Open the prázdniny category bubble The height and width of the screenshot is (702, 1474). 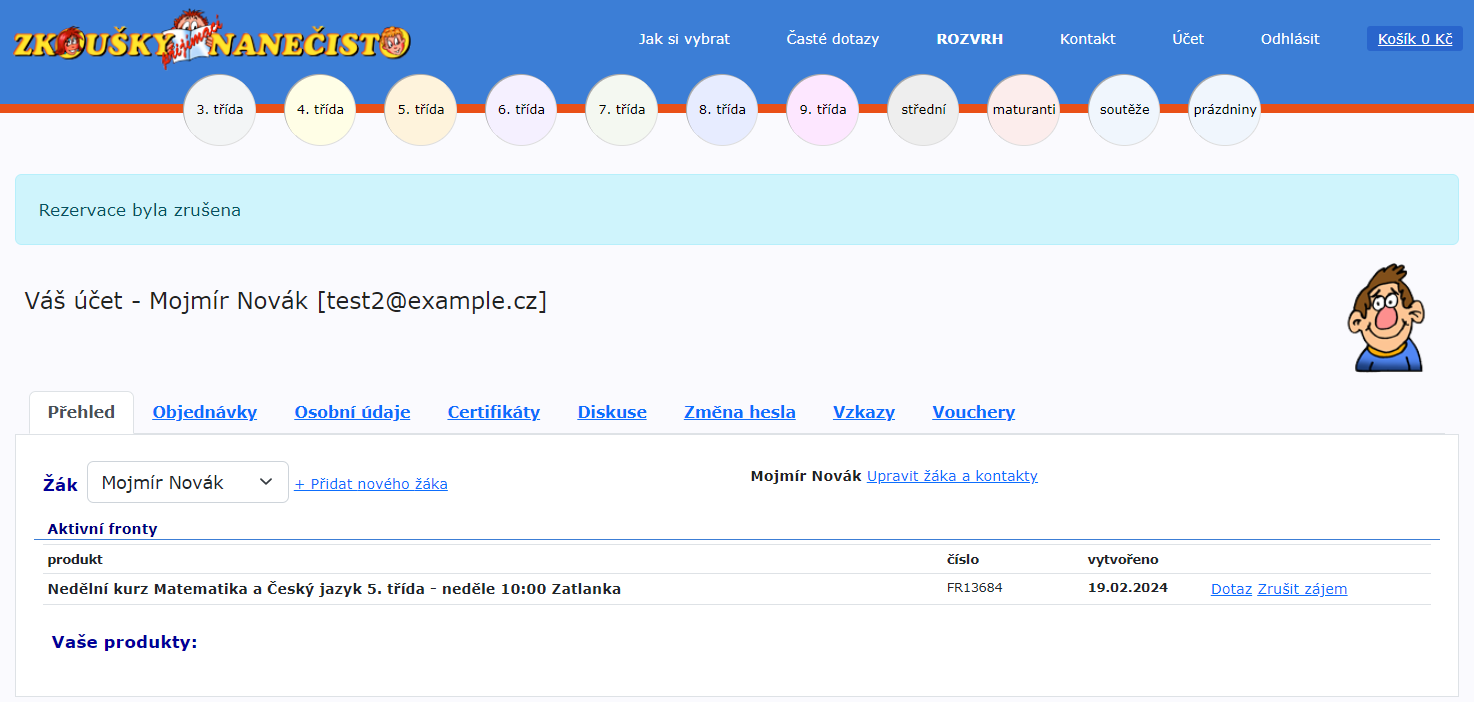click(1224, 110)
